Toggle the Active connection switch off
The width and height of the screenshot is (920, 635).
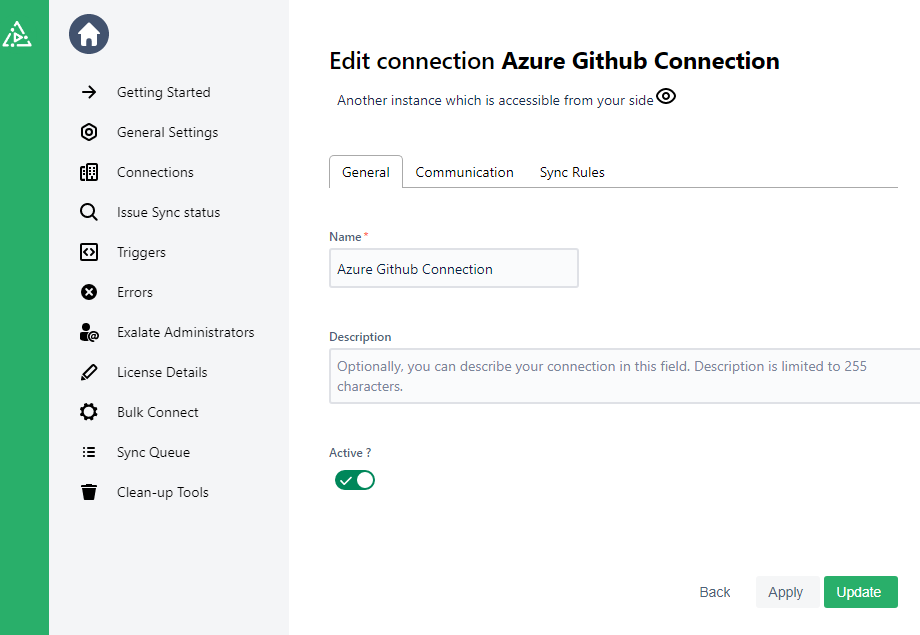tap(355, 480)
